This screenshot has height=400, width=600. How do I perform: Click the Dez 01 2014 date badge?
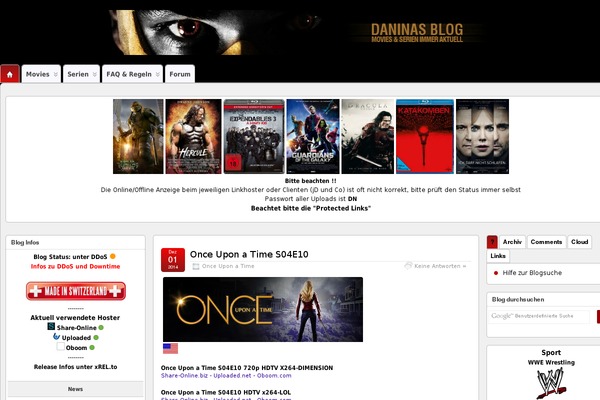pos(173,260)
